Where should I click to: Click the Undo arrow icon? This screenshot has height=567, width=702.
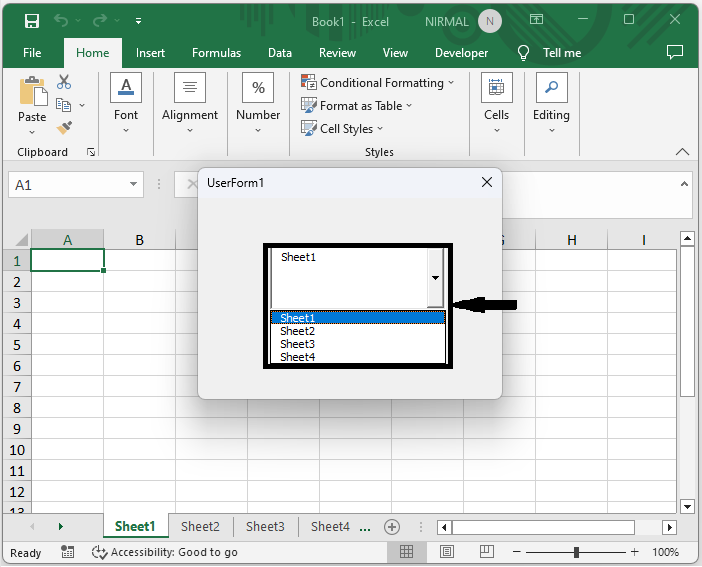61,21
